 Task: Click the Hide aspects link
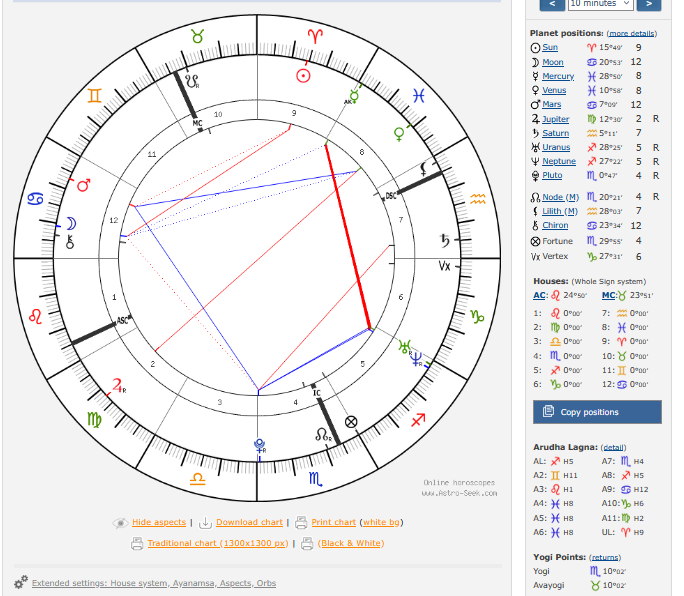(x=159, y=522)
